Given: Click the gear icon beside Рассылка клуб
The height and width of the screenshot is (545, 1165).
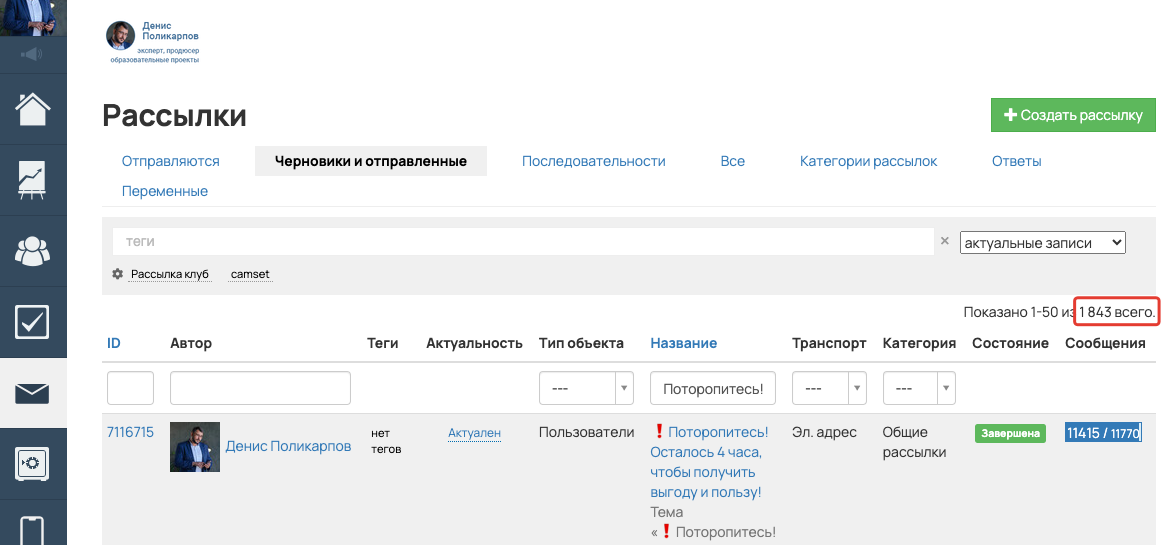Looking at the screenshot, I should (x=117, y=274).
